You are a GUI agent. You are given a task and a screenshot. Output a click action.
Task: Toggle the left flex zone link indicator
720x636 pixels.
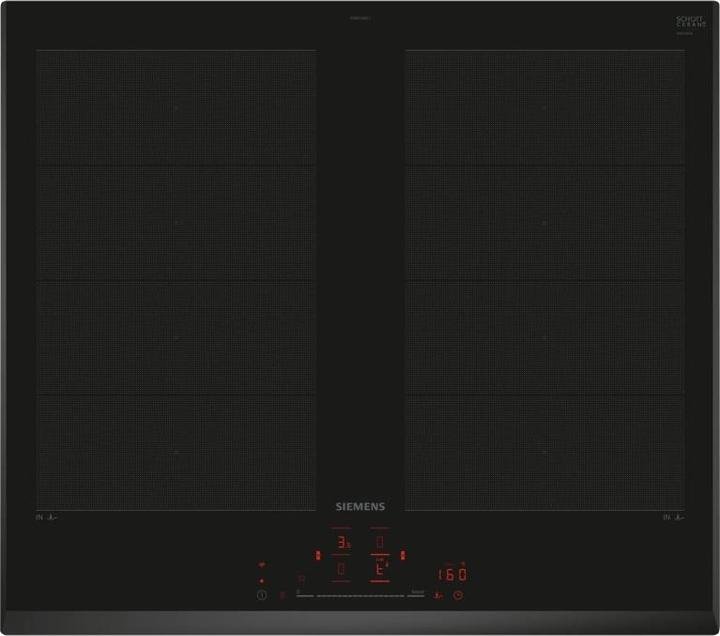pyautogui.click(x=318, y=555)
